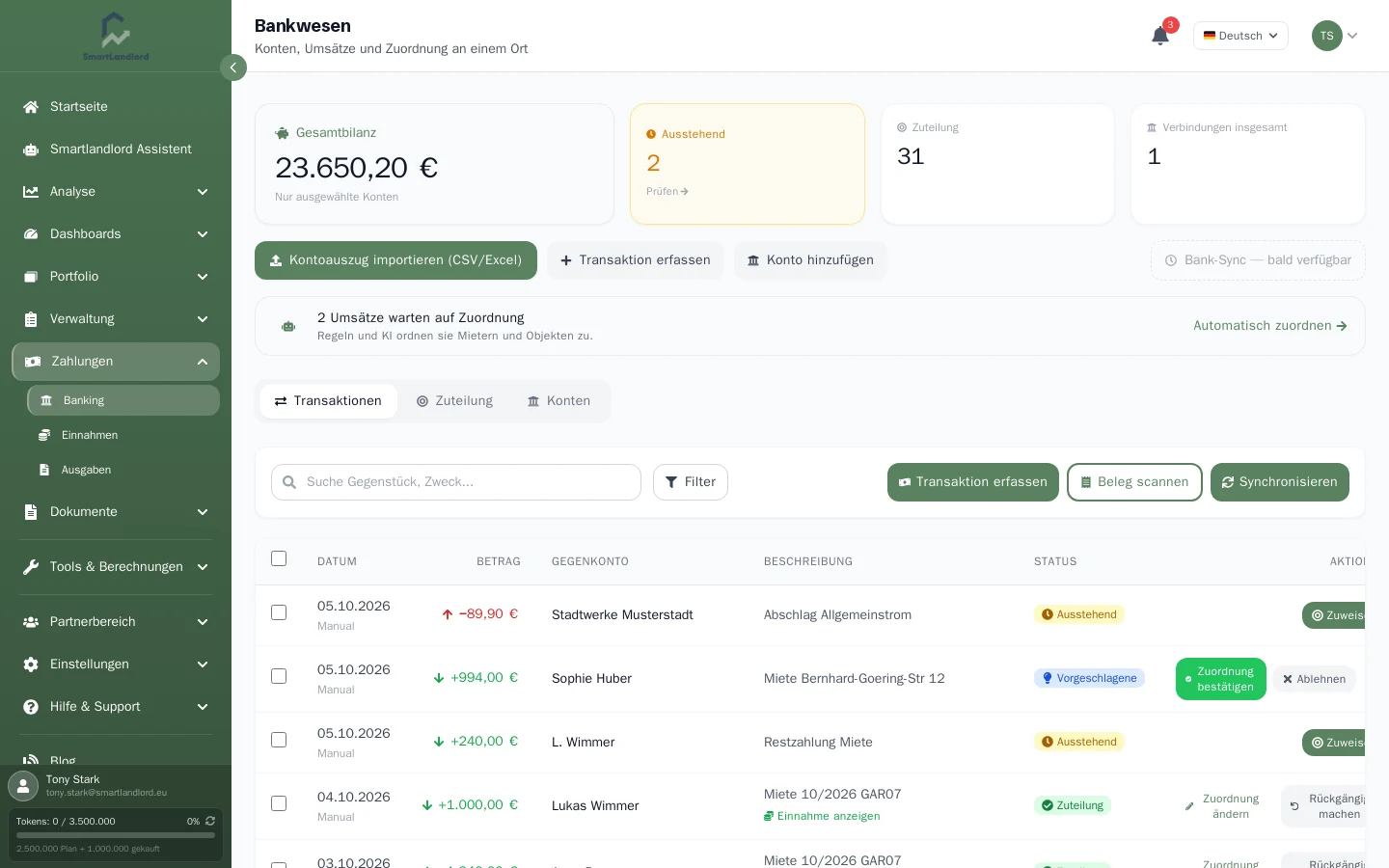Click the Portfolio wallet icon
This screenshot has height=868, width=1389.
(x=31, y=277)
